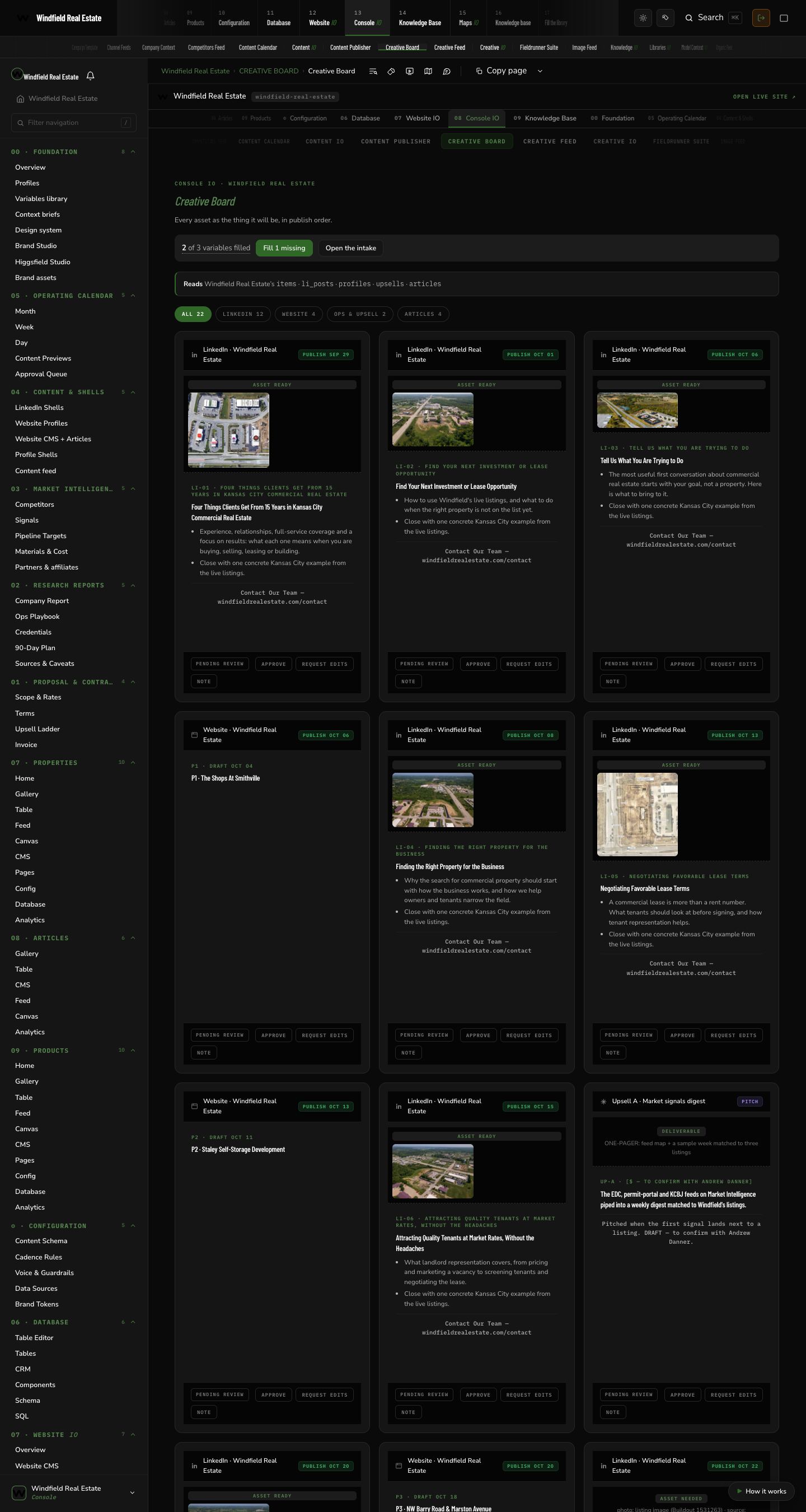The height and width of the screenshot is (1512, 806).
Task: Click the Filter navigation input field
Action: click(74, 123)
